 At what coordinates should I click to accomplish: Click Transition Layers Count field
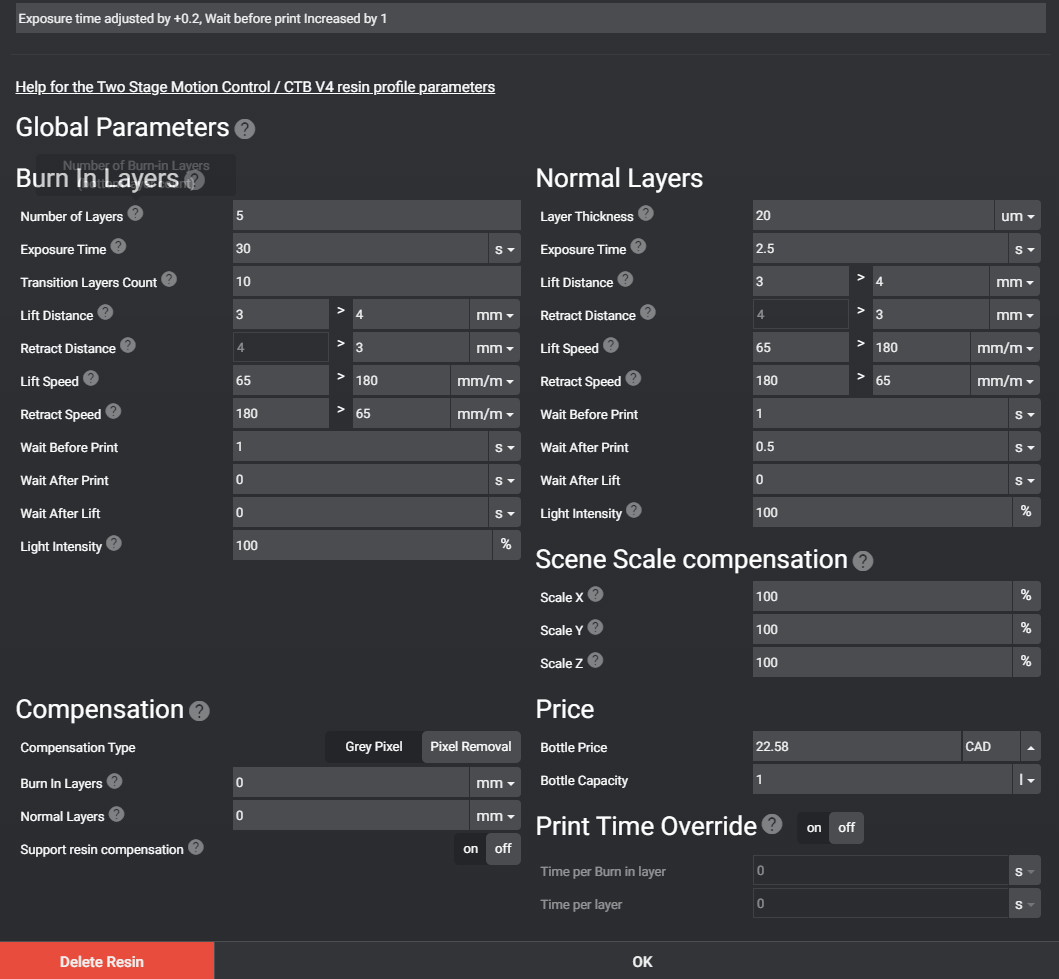376,282
